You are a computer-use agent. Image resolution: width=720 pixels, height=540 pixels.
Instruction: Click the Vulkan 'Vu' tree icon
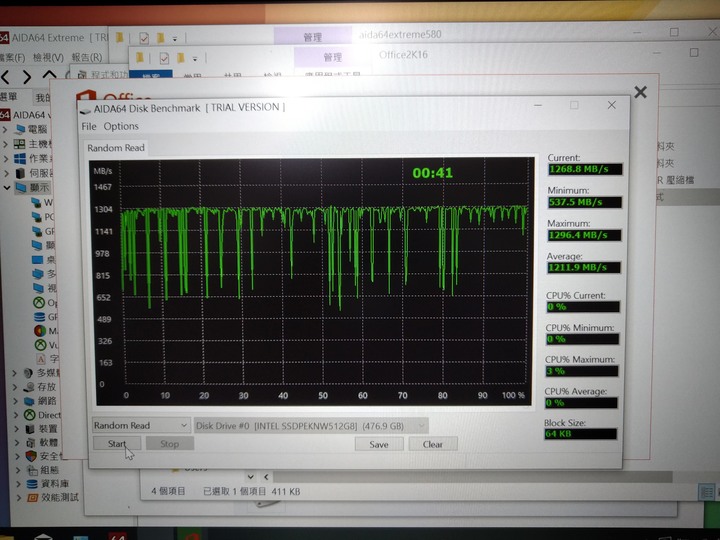click(40, 344)
